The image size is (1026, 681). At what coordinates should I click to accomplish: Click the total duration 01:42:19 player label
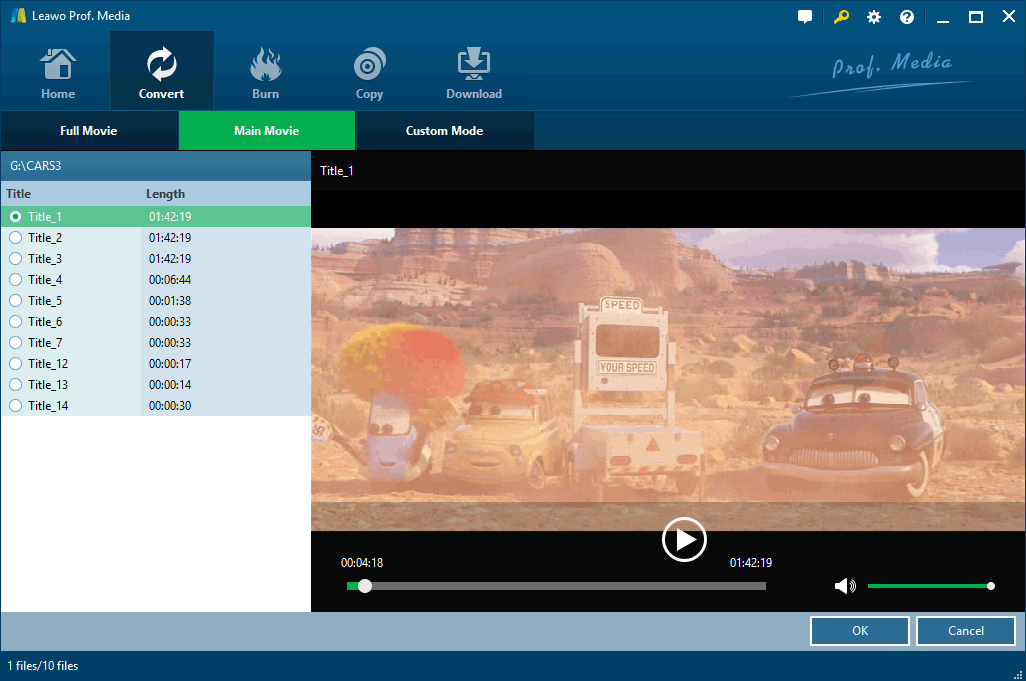(x=751, y=563)
